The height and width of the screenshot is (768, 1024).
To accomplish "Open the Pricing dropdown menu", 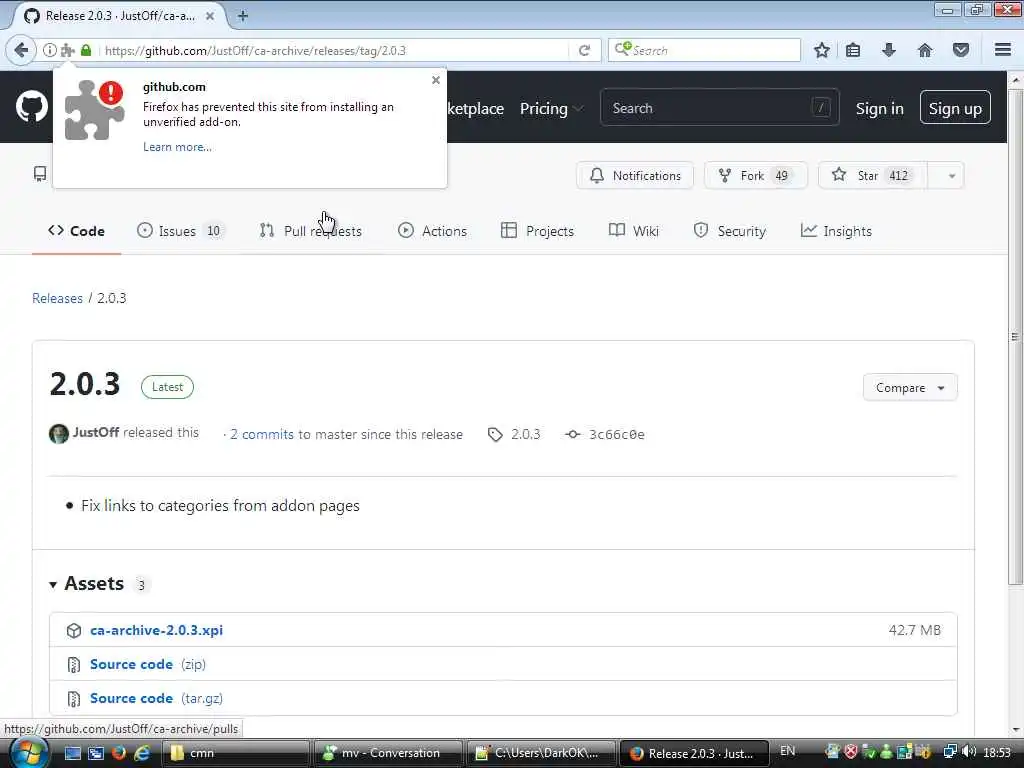I will pos(551,108).
